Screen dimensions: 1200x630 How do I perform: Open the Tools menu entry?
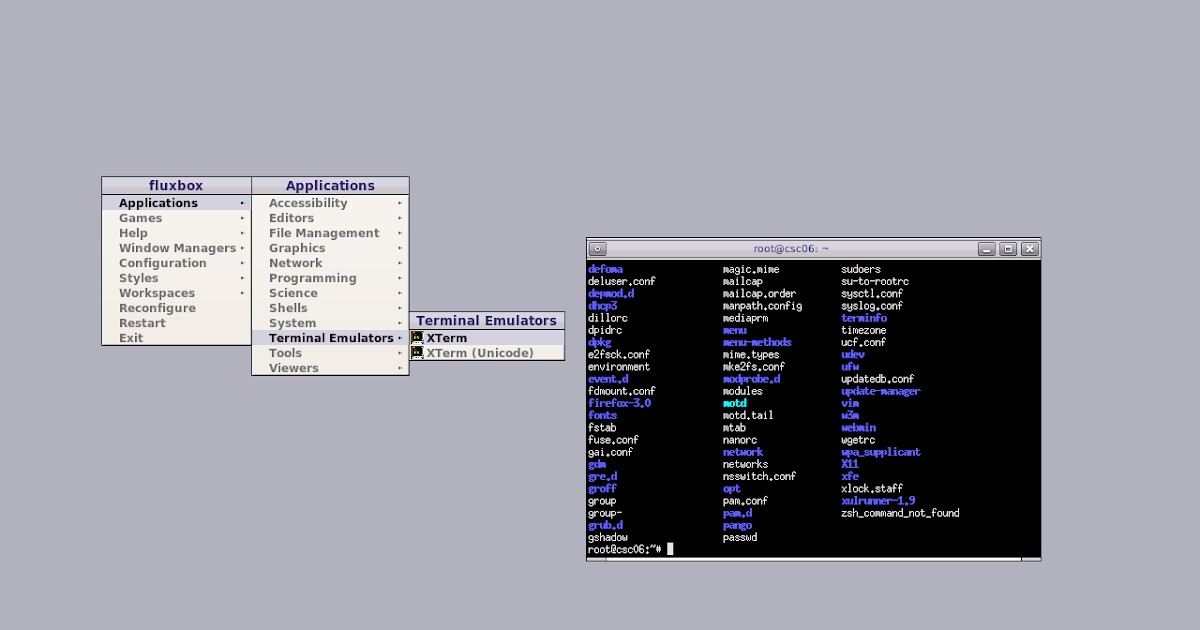click(330, 353)
